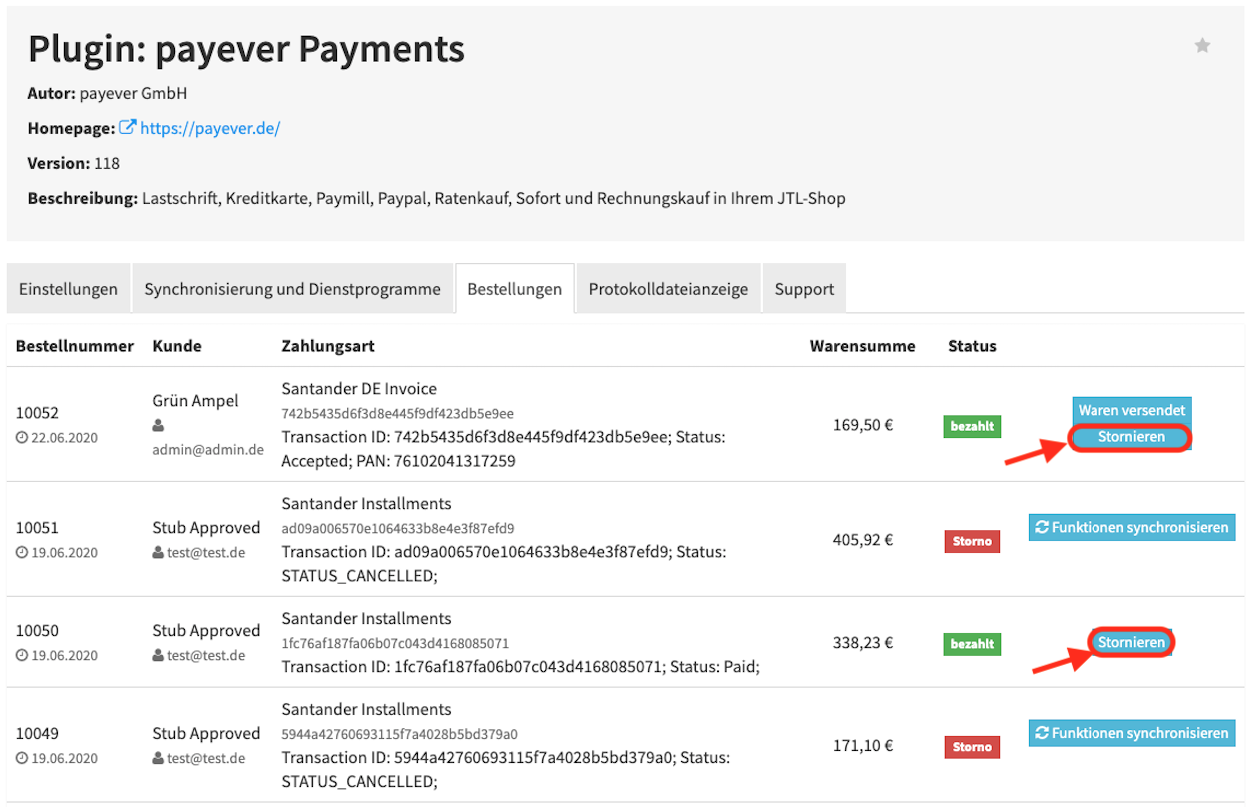This screenshot has width=1253, height=807.
Task: Switch to the Einstellungen tab
Action: (x=69, y=289)
